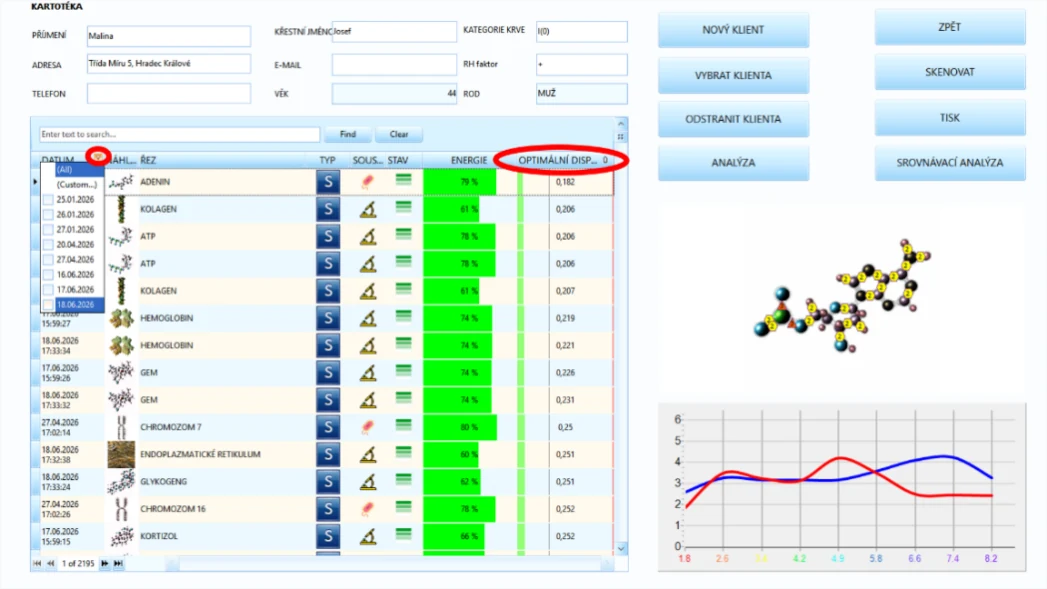Choose (All) in the date filter list
Screen dimensions: 1047x589
(x=64, y=170)
